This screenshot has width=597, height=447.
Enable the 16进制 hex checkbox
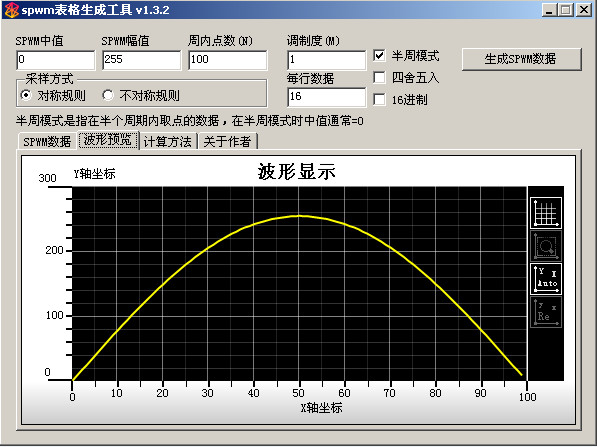click(x=379, y=99)
